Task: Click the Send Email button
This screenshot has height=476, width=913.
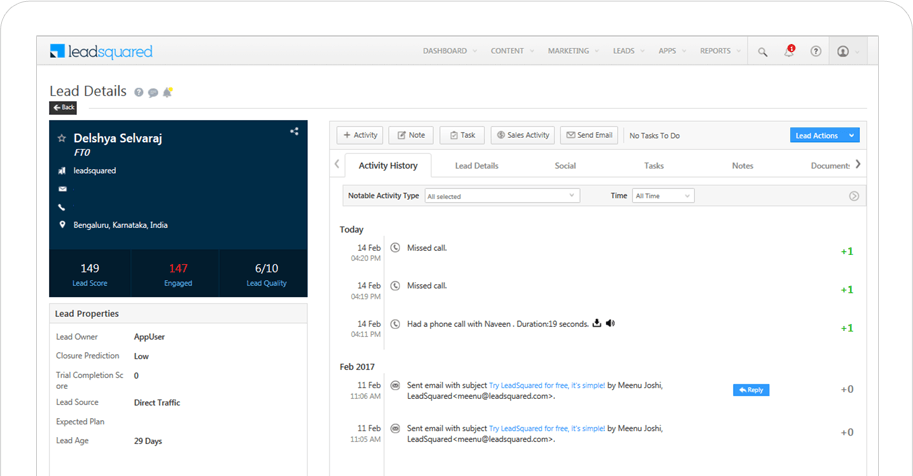Action: pyautogui.click(x=588, y=135)
